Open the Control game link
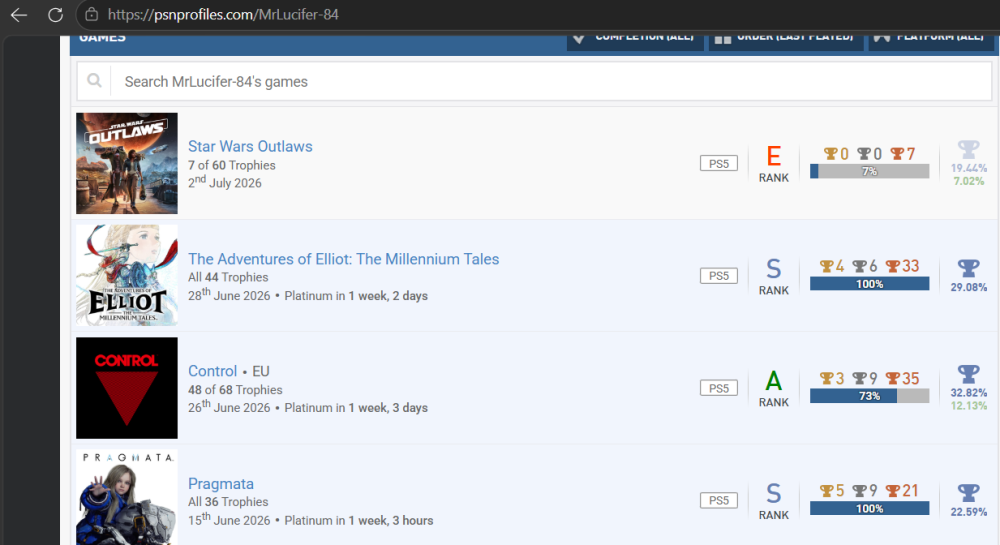The height and width of the screenshot is (545, 1000). [212, 371]
